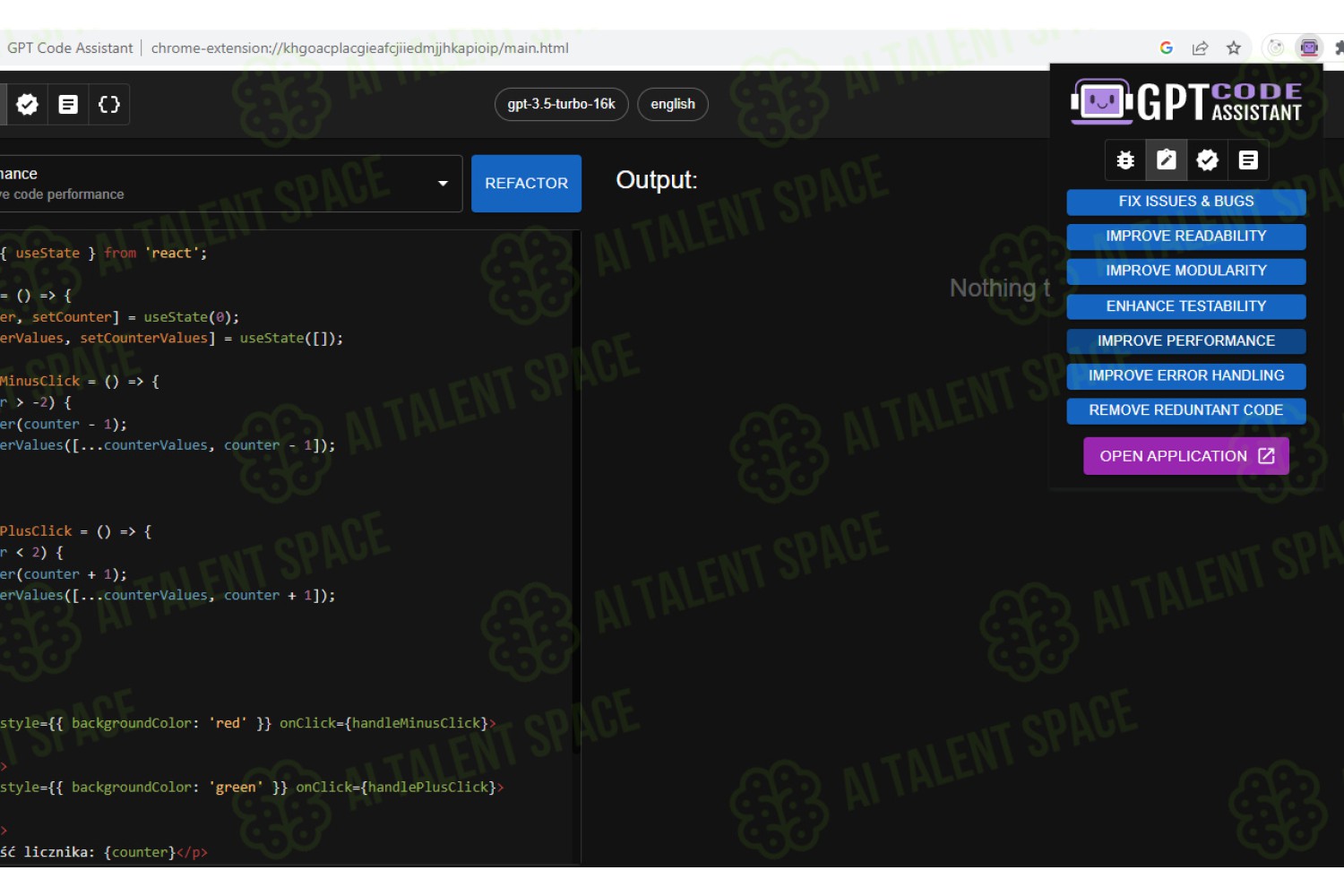Switch to the document icon tab in the popup
The image size is (1344, 896).
1248,160
